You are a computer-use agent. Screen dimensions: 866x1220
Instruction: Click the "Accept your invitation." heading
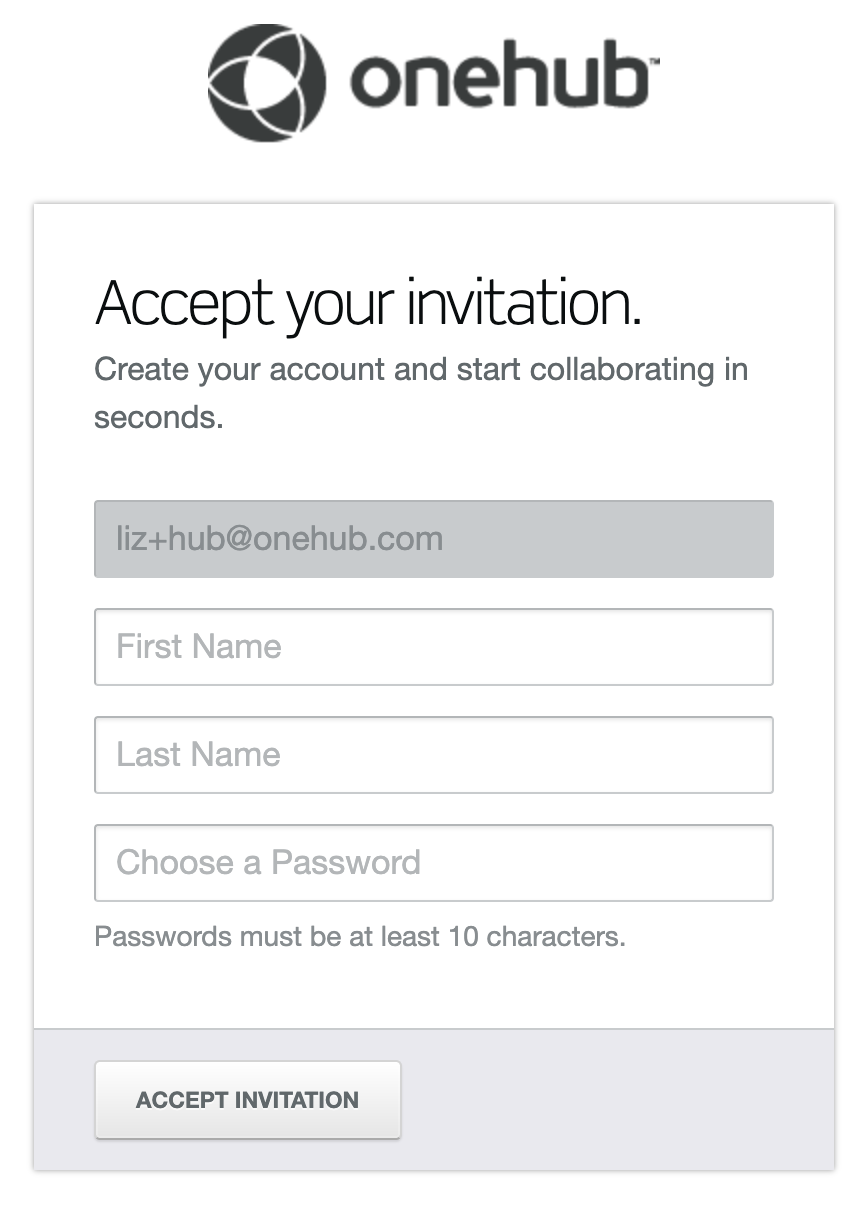click(368, 303)
